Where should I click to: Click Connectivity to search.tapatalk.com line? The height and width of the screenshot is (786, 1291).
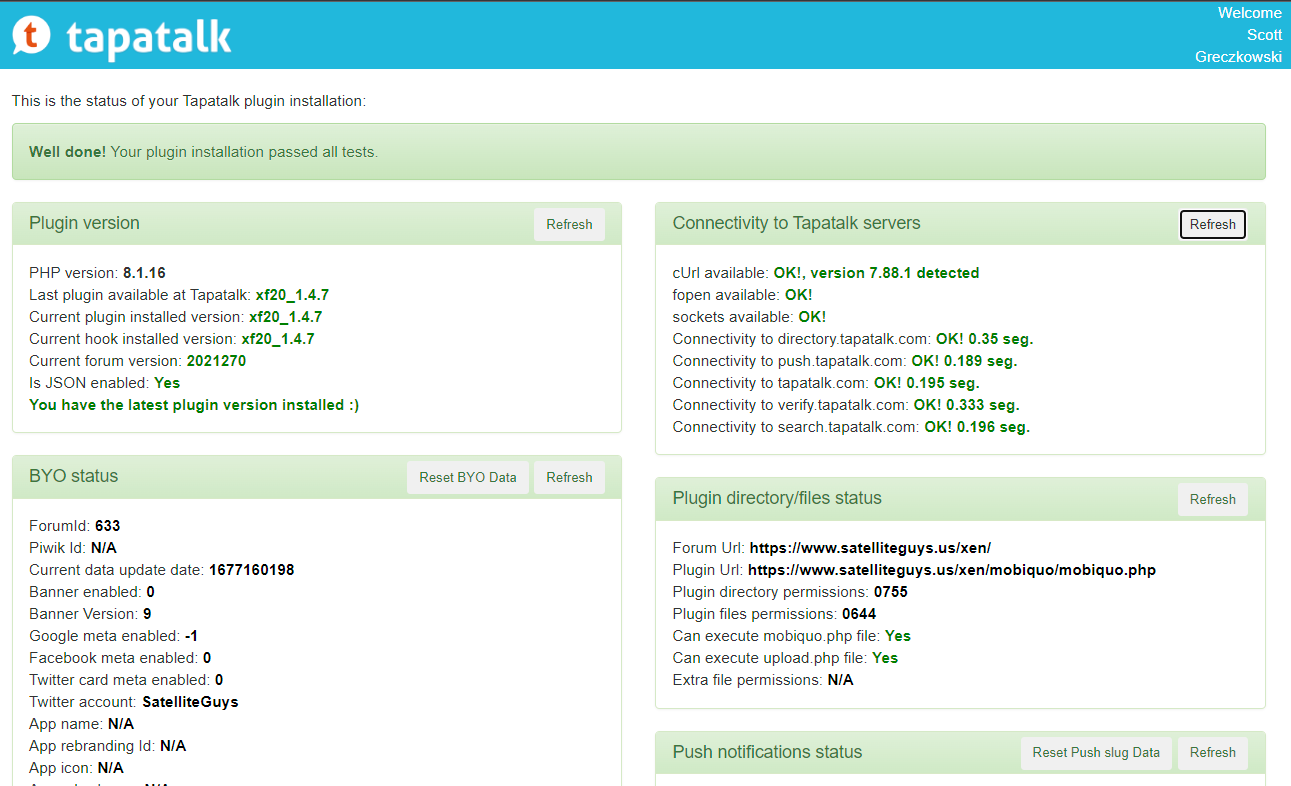pos(851,427)
